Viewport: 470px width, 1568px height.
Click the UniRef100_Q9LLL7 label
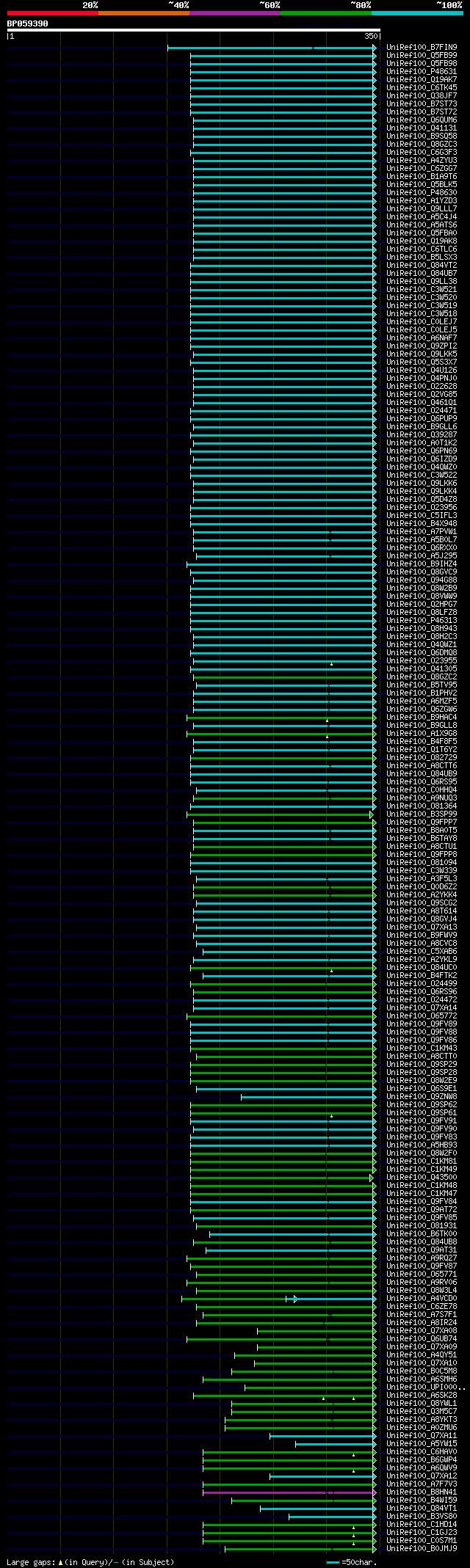coord(422,209)
